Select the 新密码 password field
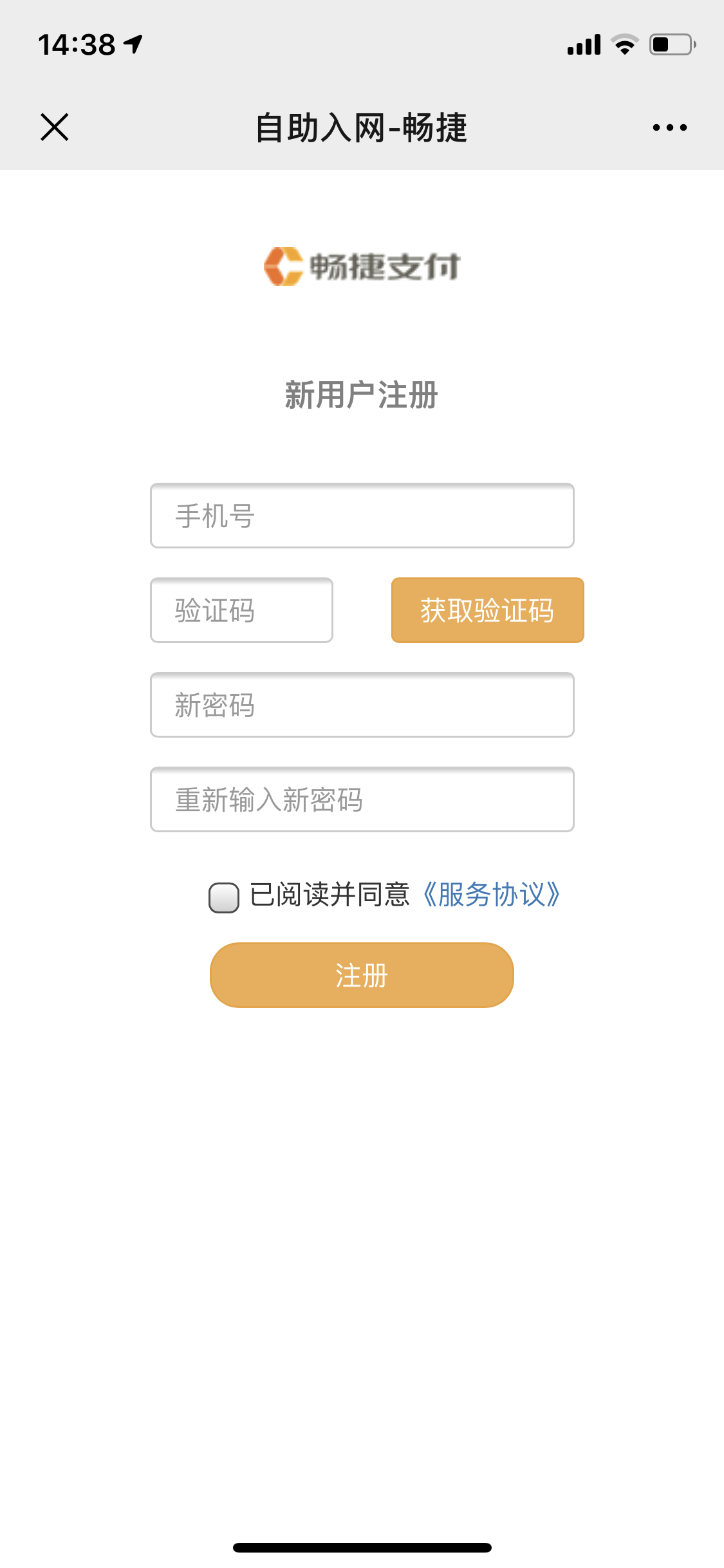 (x=362, y=705)
